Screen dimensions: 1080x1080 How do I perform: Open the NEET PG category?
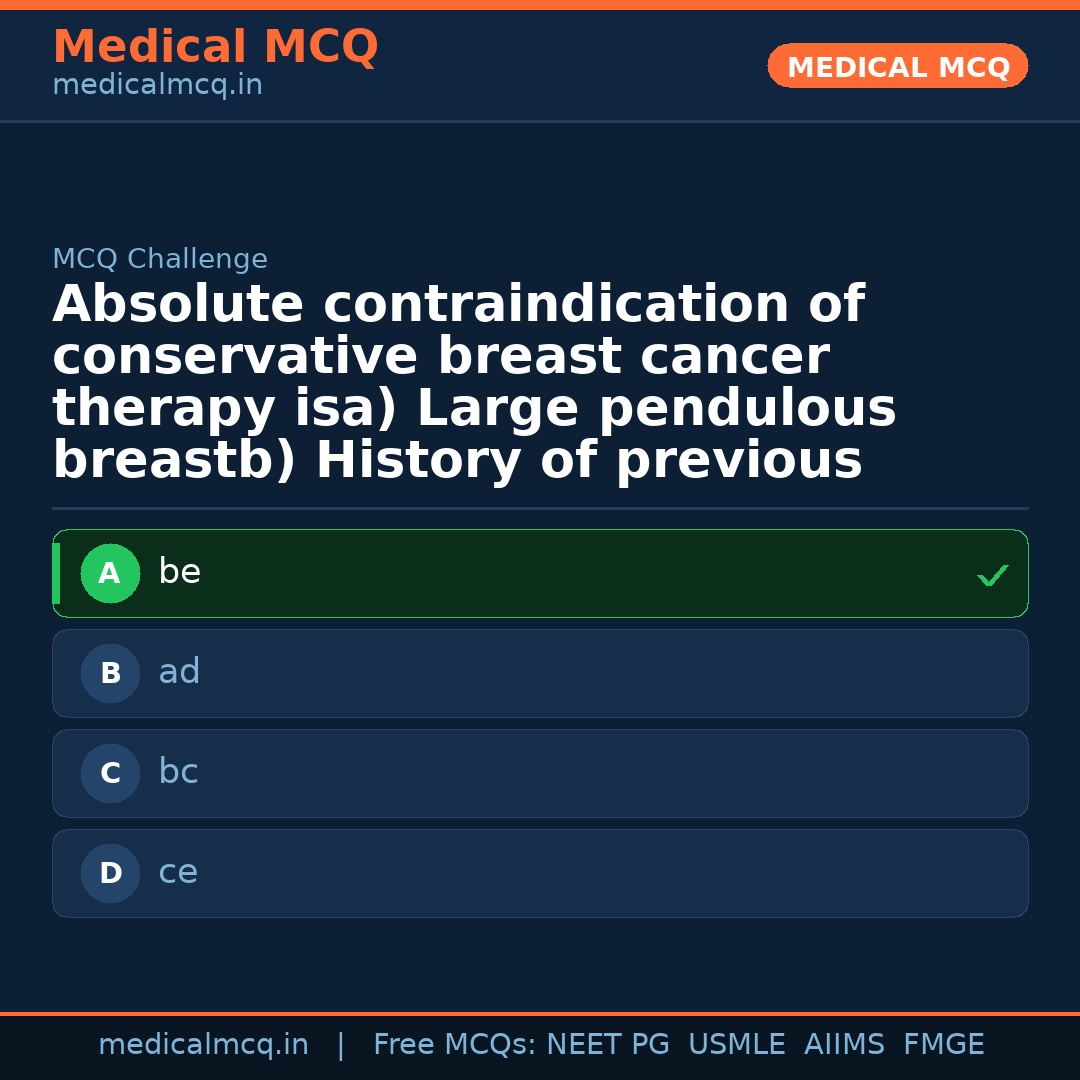click(607, 1044)
